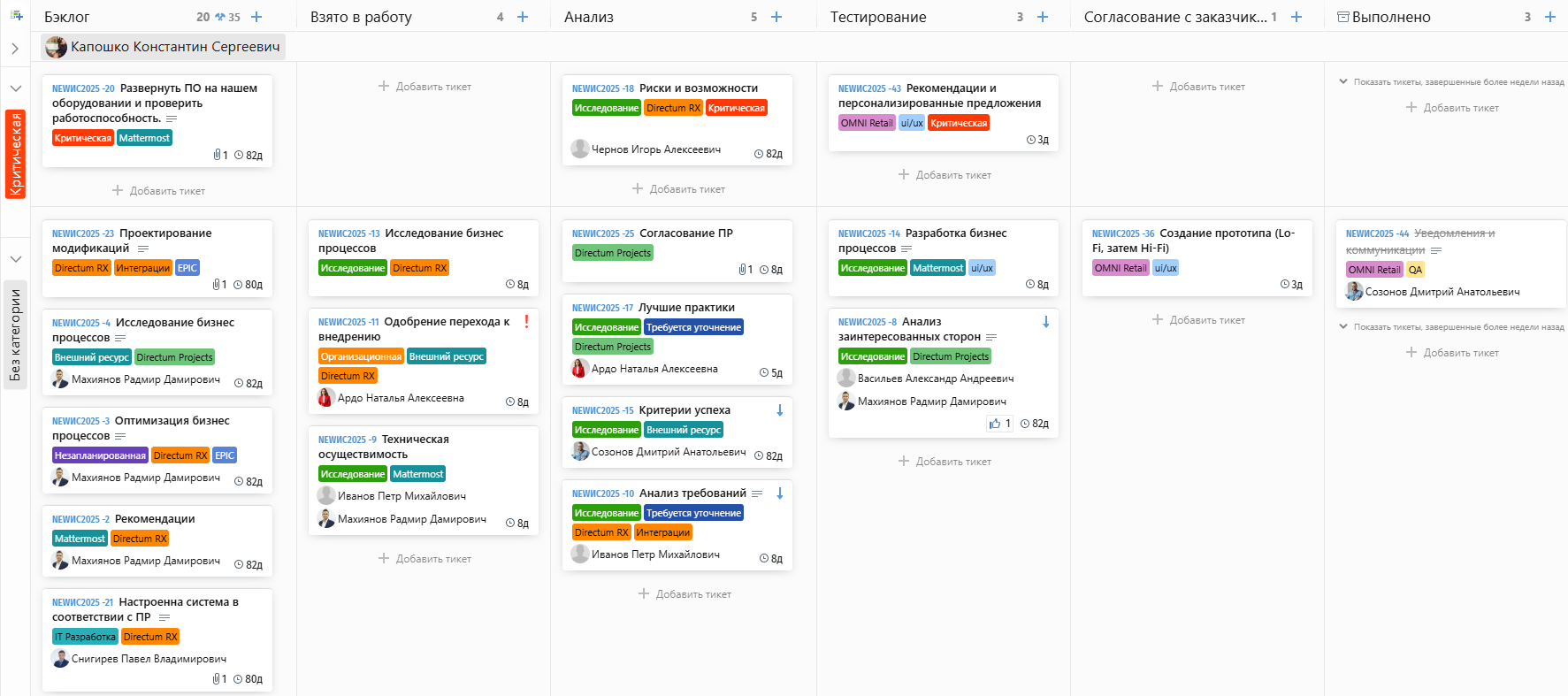Open ticket link NEWИС2025-18
The width and height of the screenshot is (1568, 696).
point(602,88)
